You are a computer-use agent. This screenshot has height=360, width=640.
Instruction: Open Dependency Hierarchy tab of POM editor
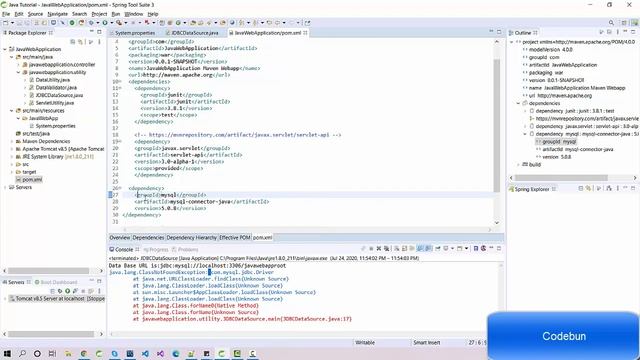click(192, 238)
